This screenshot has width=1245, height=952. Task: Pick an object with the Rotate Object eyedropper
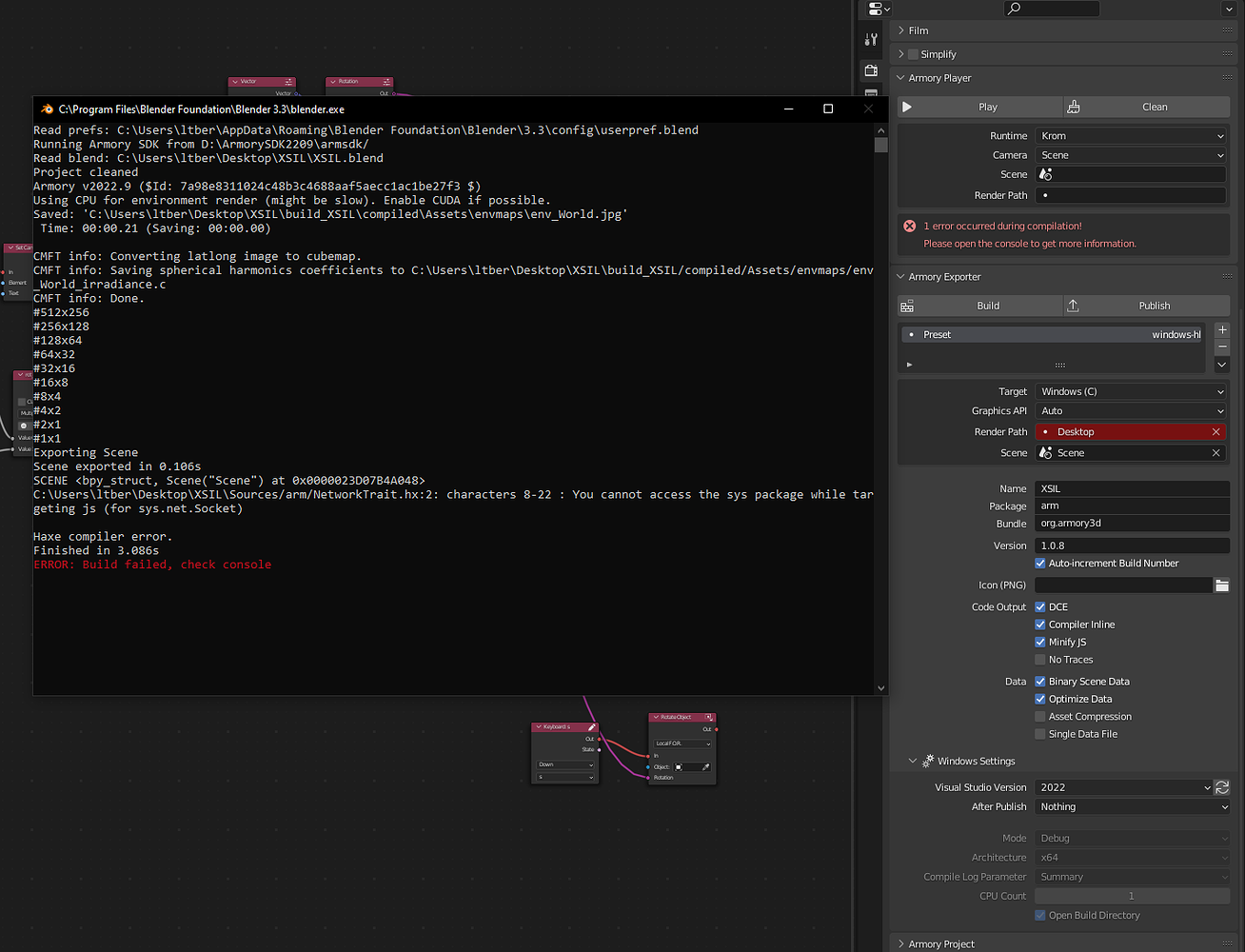[x=706, y=766]
